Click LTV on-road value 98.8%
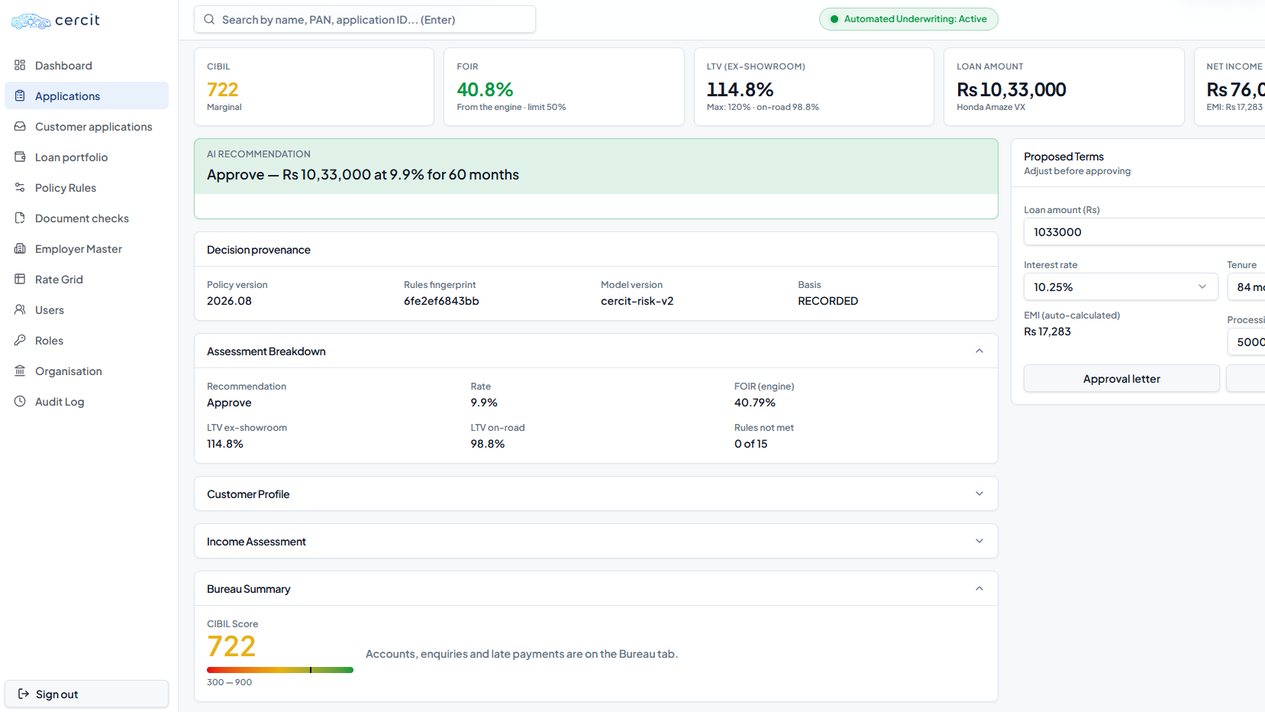 (488, 444)
